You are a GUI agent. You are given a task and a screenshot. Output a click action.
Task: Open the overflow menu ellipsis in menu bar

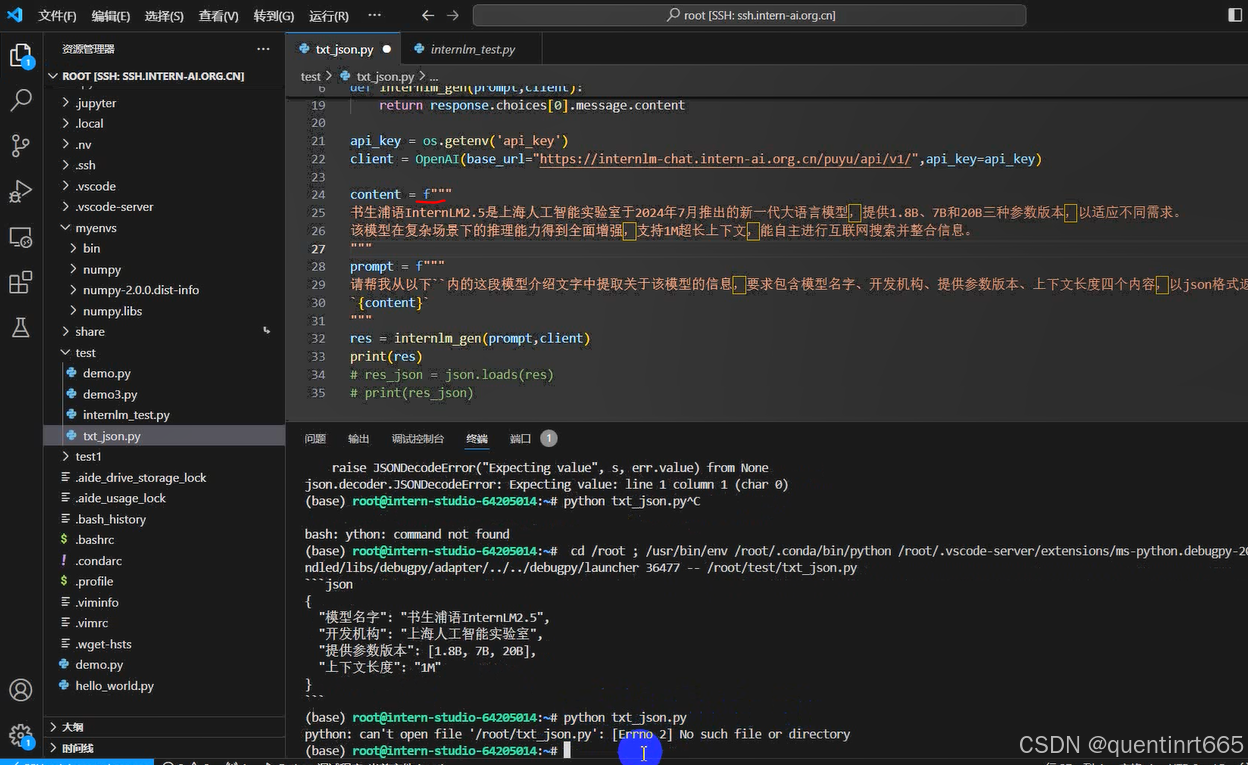coord(374,15)
